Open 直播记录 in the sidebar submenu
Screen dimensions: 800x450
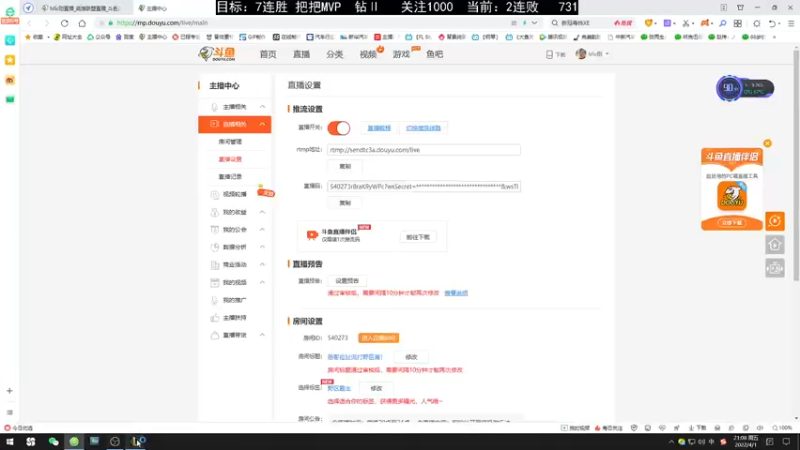[230, 177]
